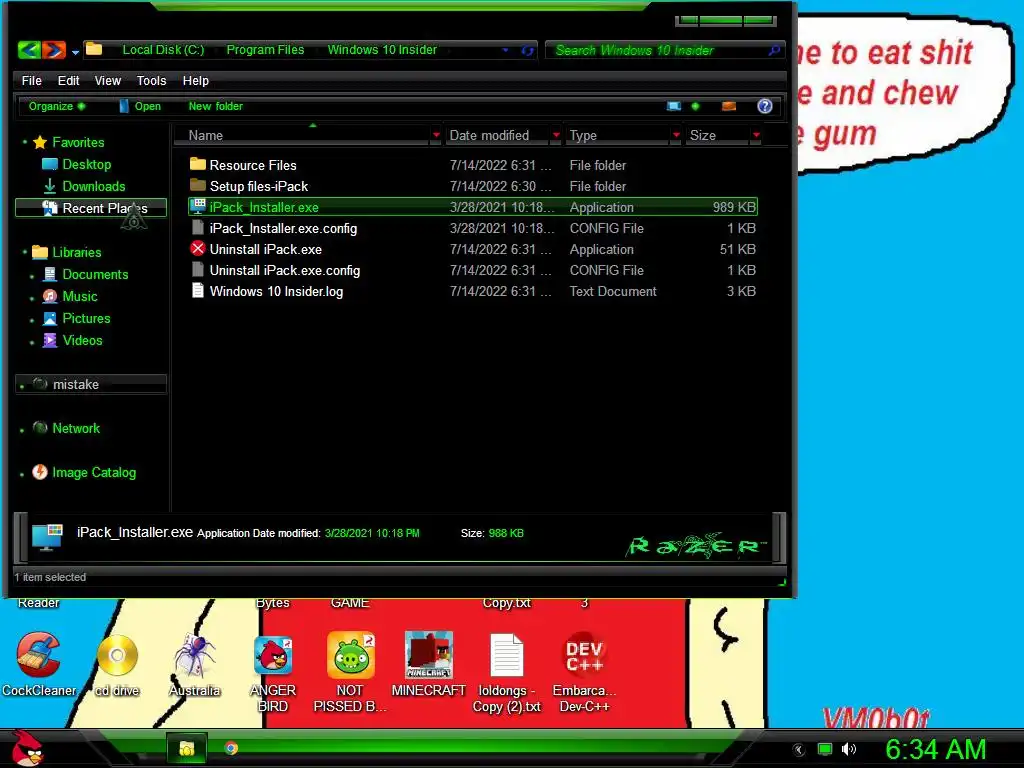The width and height of the screenshot is (1024, 768).
Task: Open the View menu
Action: 108,80
